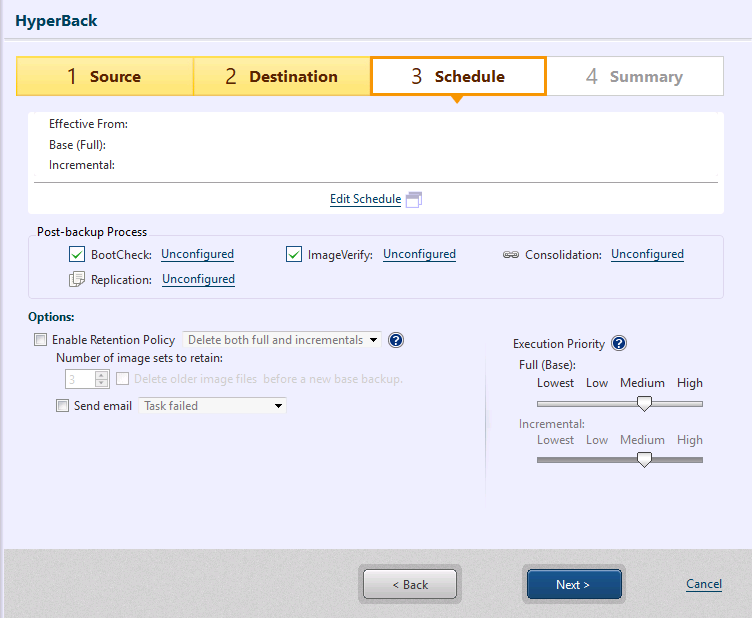Open the Summary step tab
752x618 pixels.
[634, 76]
